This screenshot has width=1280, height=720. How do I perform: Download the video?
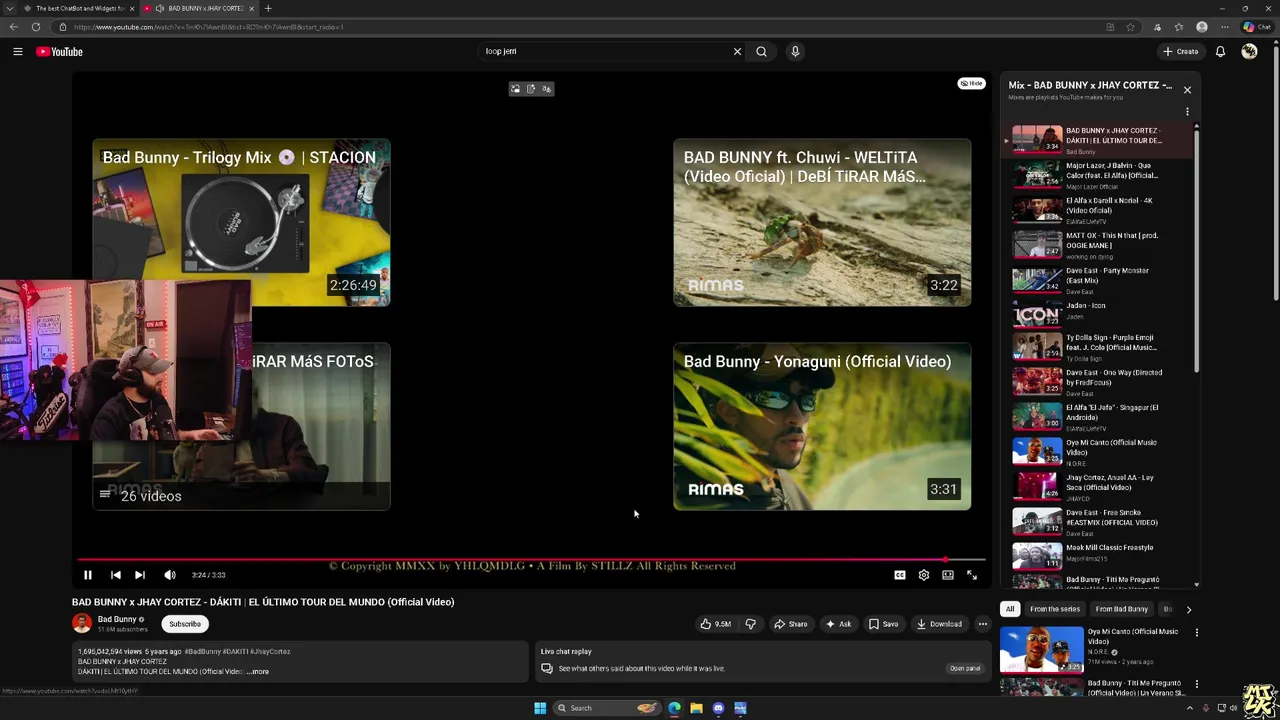[939, 624]
